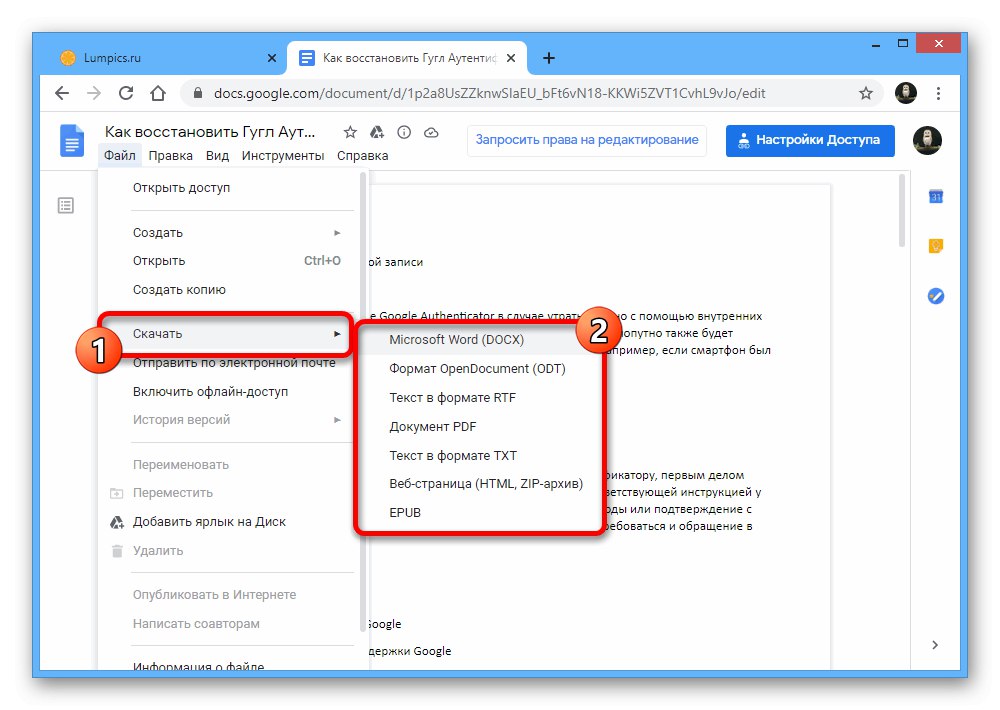Click the Google Docs home icon
The height and width of the screenshot is (710, 1000).
click(71, 140)
